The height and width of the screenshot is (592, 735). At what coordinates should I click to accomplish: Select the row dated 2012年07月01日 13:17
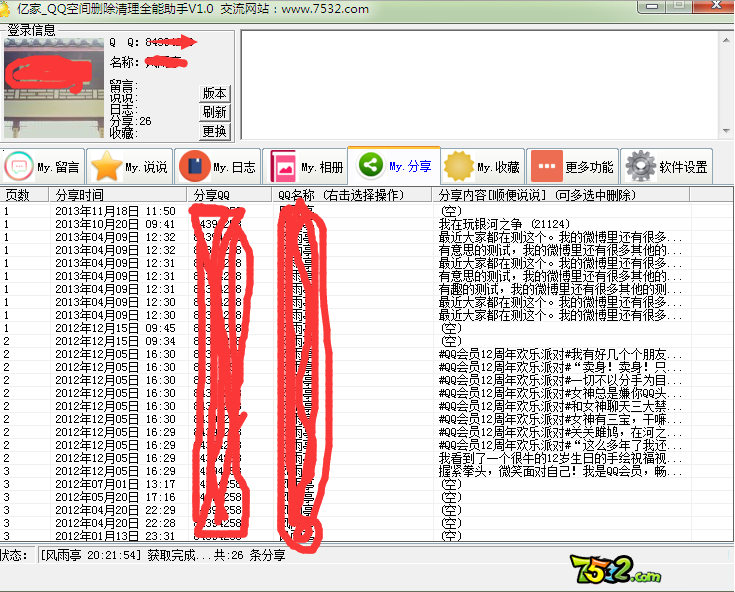367,484
